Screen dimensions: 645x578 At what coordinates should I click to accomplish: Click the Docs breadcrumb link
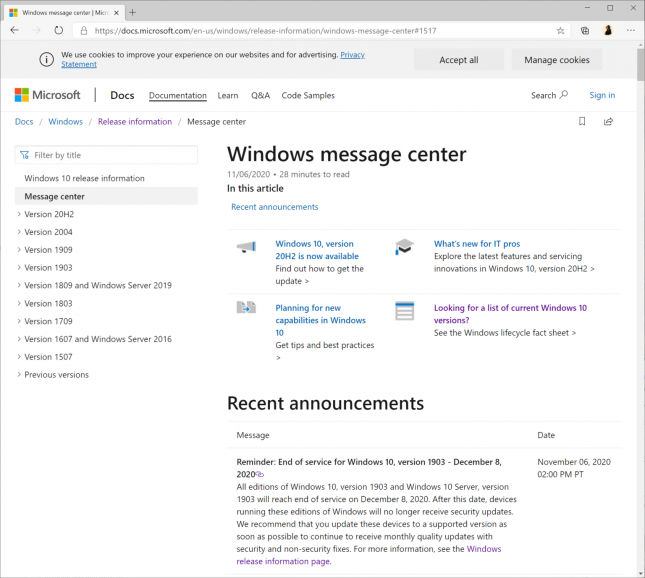tap(24, 122)
